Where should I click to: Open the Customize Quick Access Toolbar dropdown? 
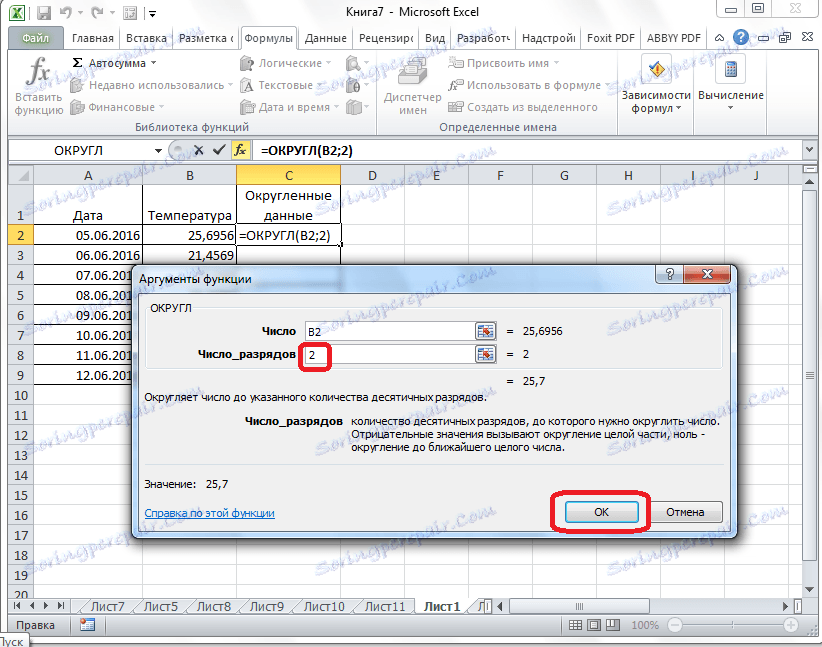point(152,14)
